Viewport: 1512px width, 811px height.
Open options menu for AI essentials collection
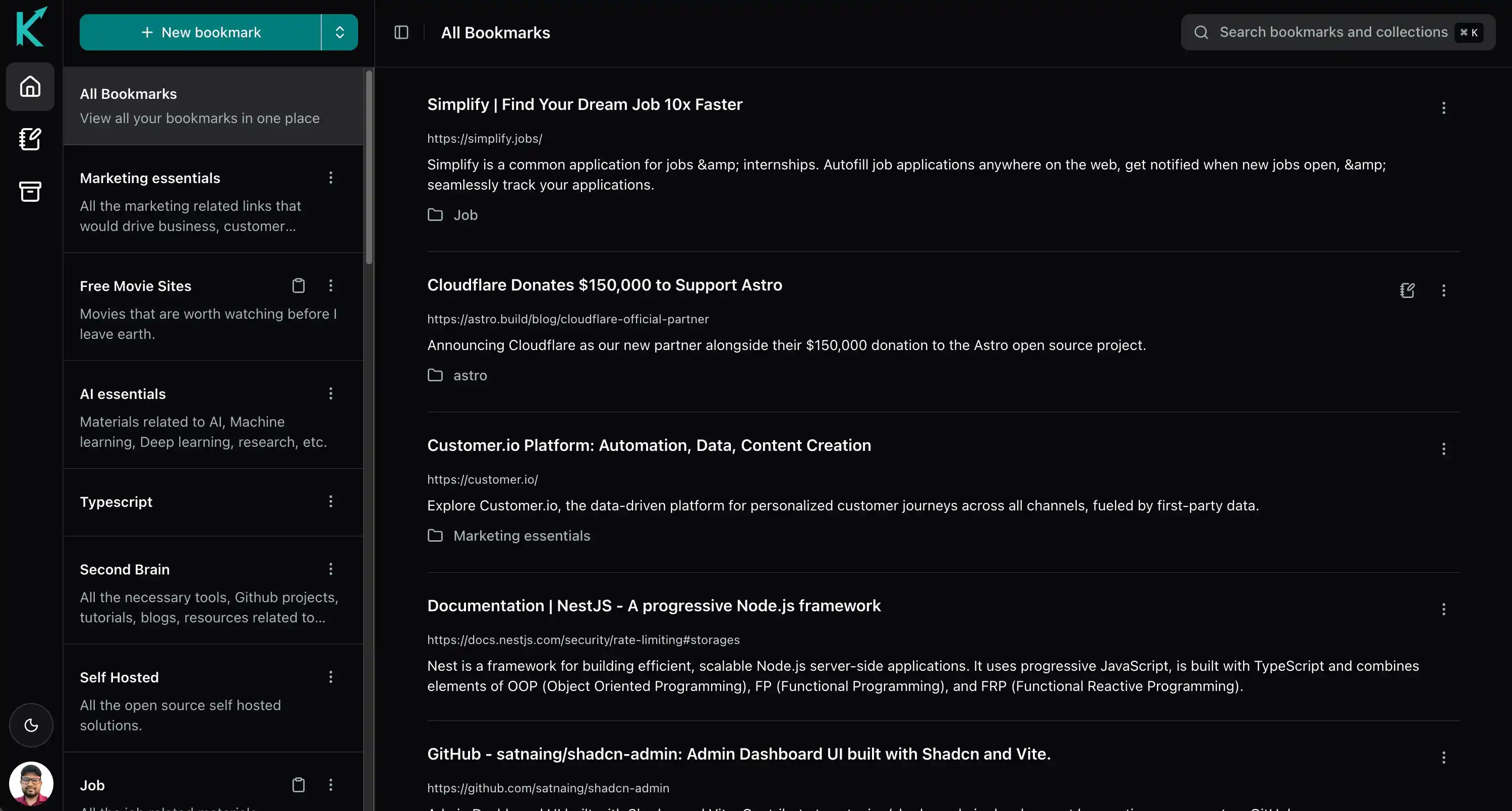(331, 394)
